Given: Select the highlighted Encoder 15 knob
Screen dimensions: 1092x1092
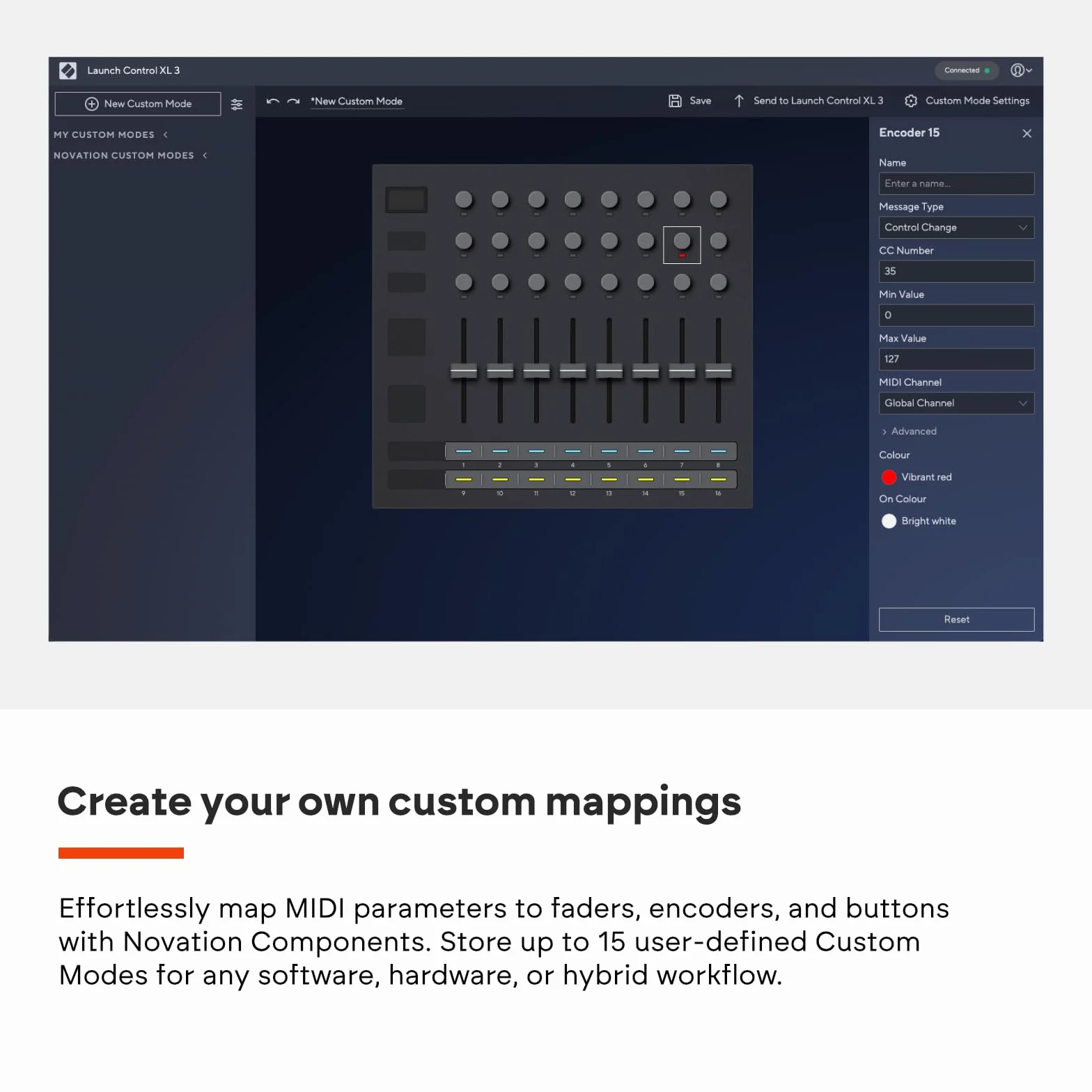Looking at the screenshot, I should 682,241.
